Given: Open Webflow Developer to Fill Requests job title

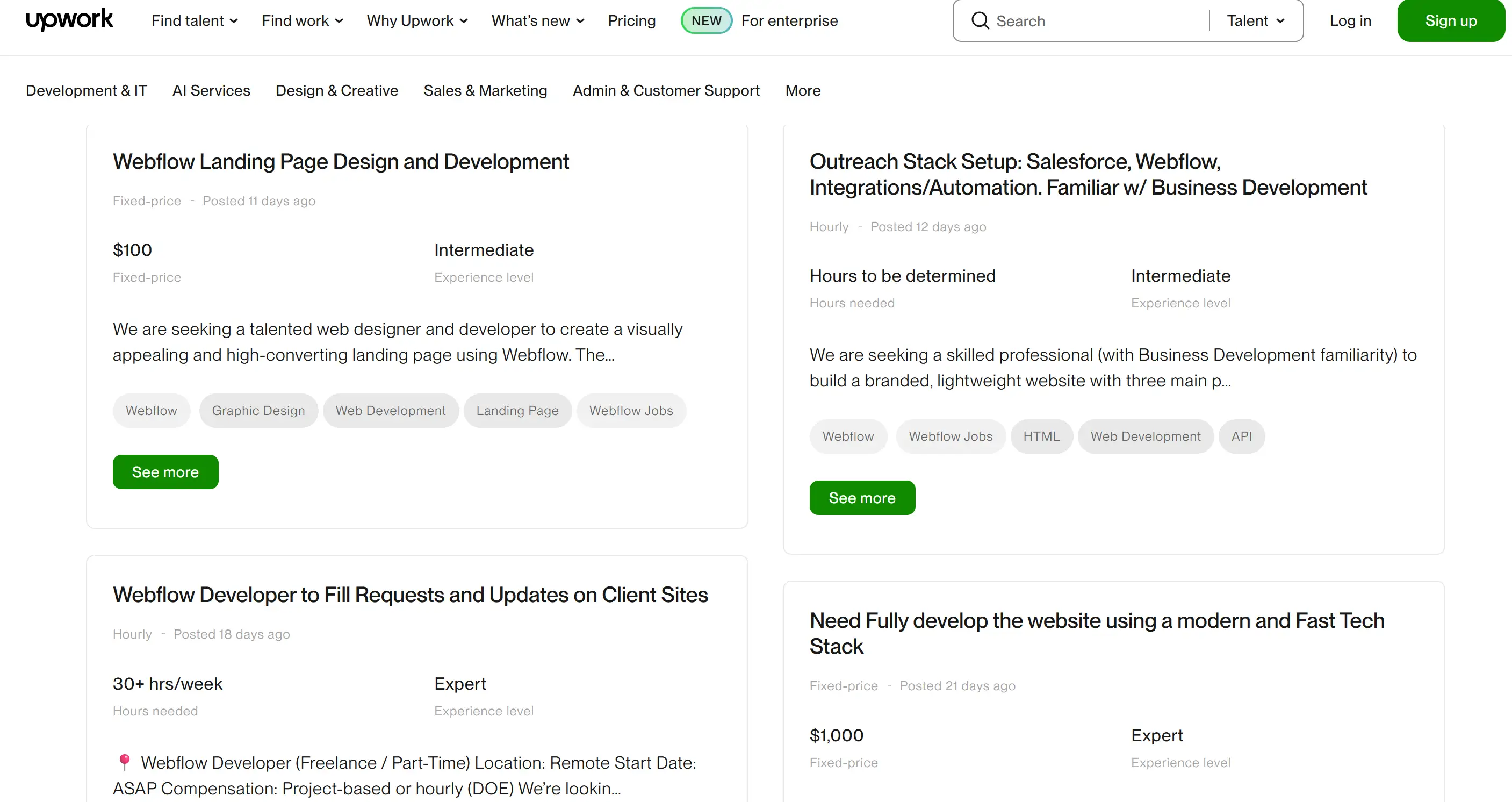Looking at the screenshot, I should click(411, 595).
